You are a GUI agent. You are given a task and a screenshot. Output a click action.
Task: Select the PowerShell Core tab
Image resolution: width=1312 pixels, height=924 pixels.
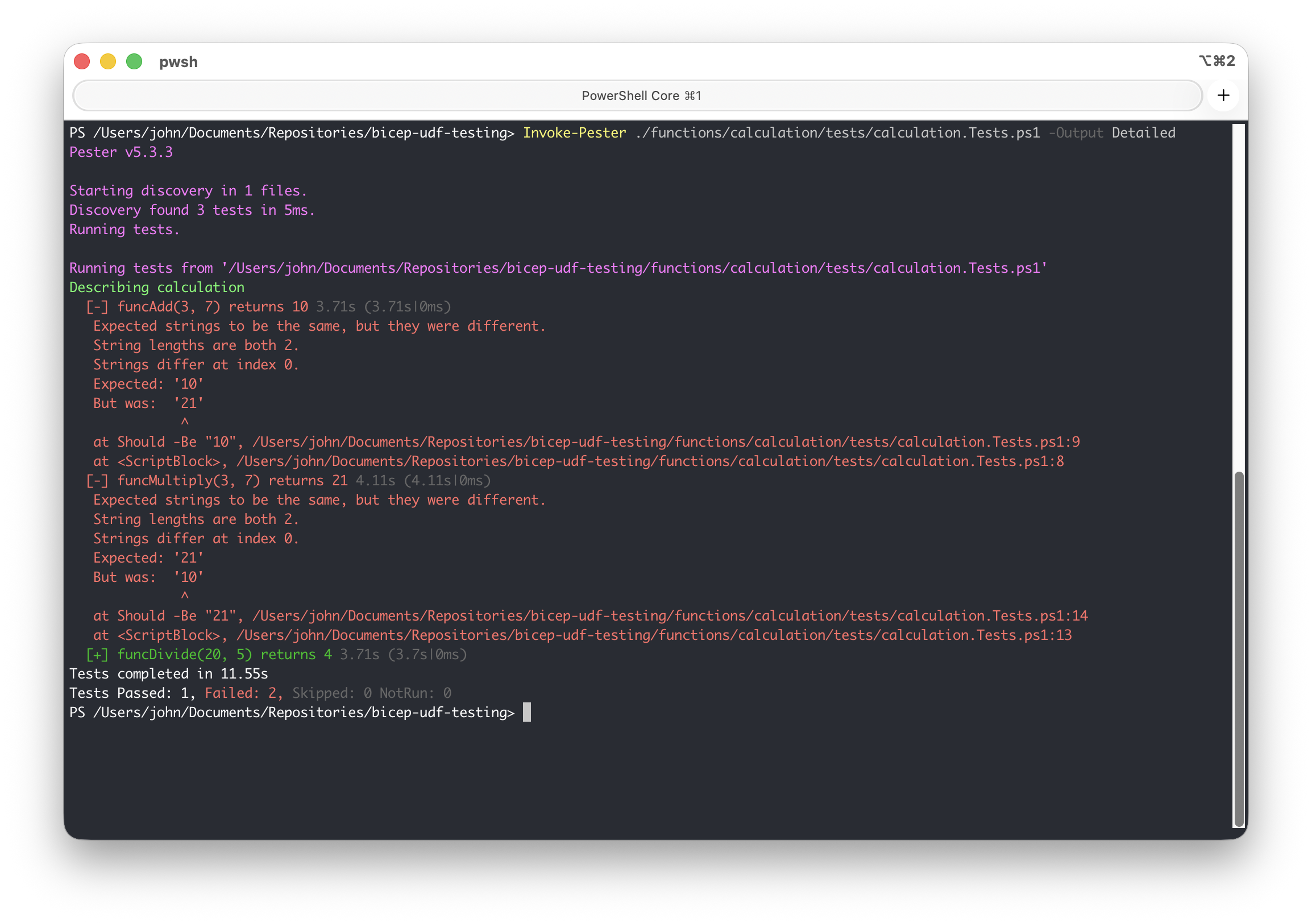638,96
